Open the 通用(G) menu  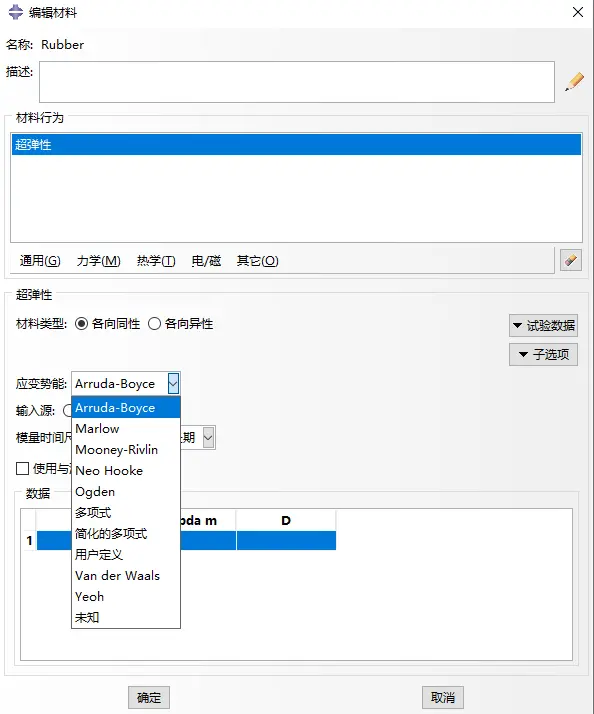tap(40, 260)
